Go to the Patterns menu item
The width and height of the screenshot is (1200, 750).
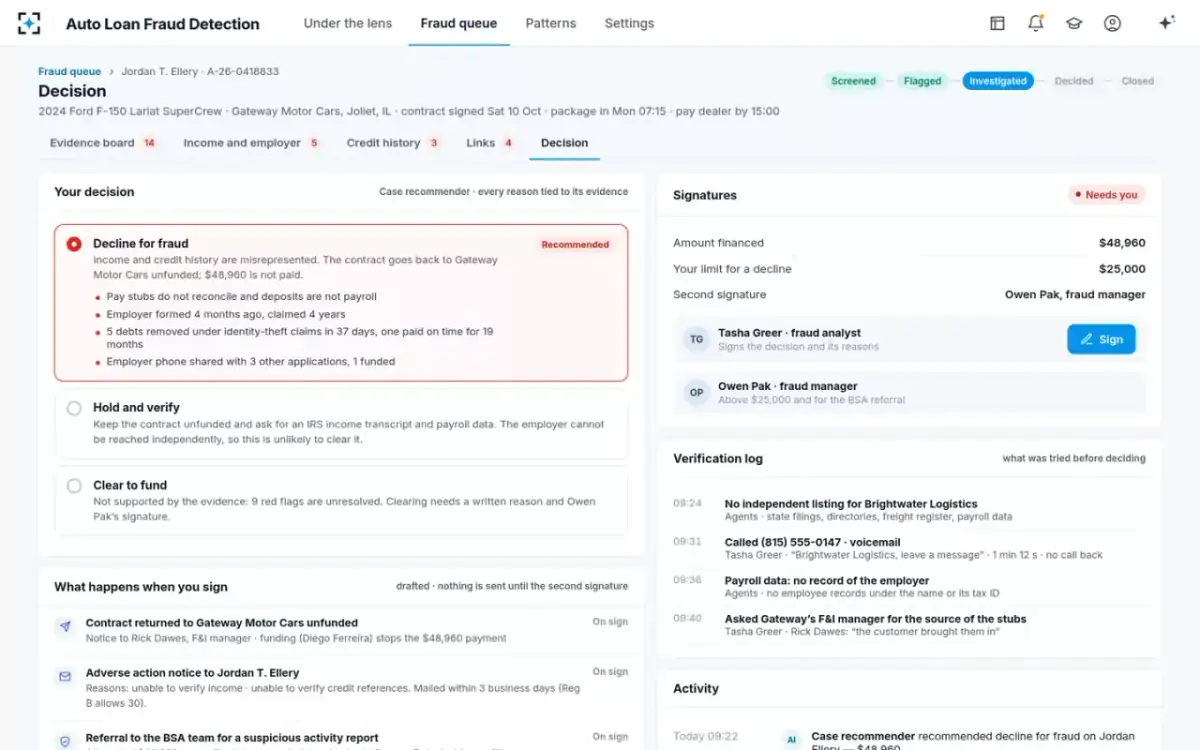551,23
